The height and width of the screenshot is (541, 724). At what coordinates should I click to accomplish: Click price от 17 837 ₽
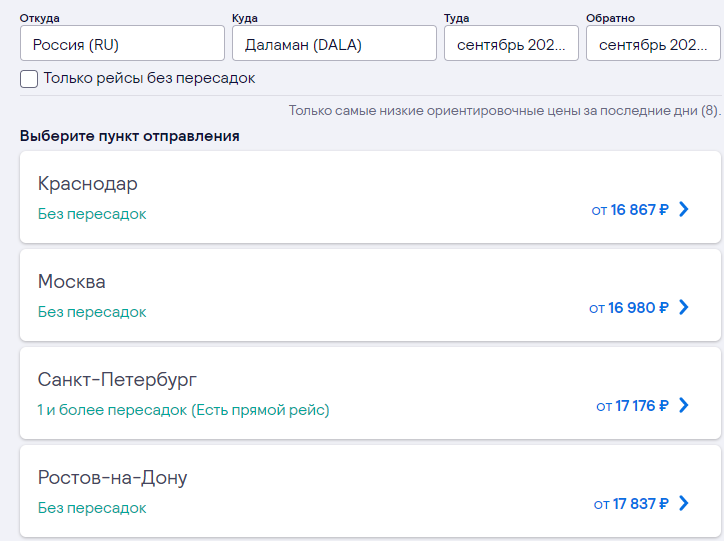click(x=631, y=504)
